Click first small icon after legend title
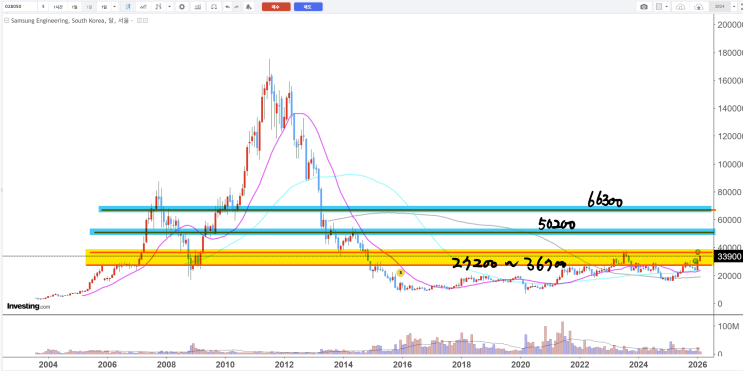Screen dimensions: 743x371 (139, 21)
